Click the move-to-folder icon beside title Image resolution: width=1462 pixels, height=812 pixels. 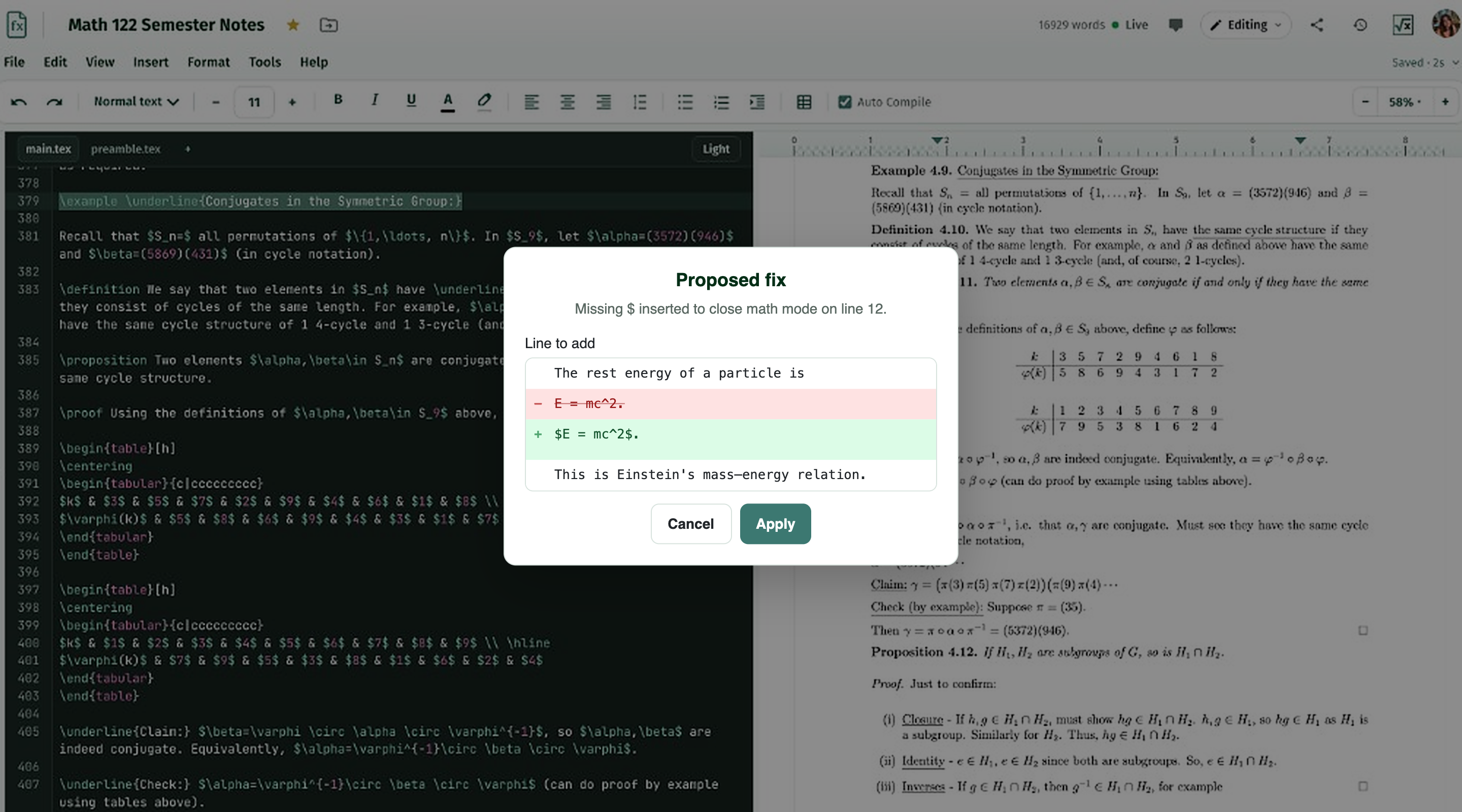pyautogui.click(x=328, y=25)
